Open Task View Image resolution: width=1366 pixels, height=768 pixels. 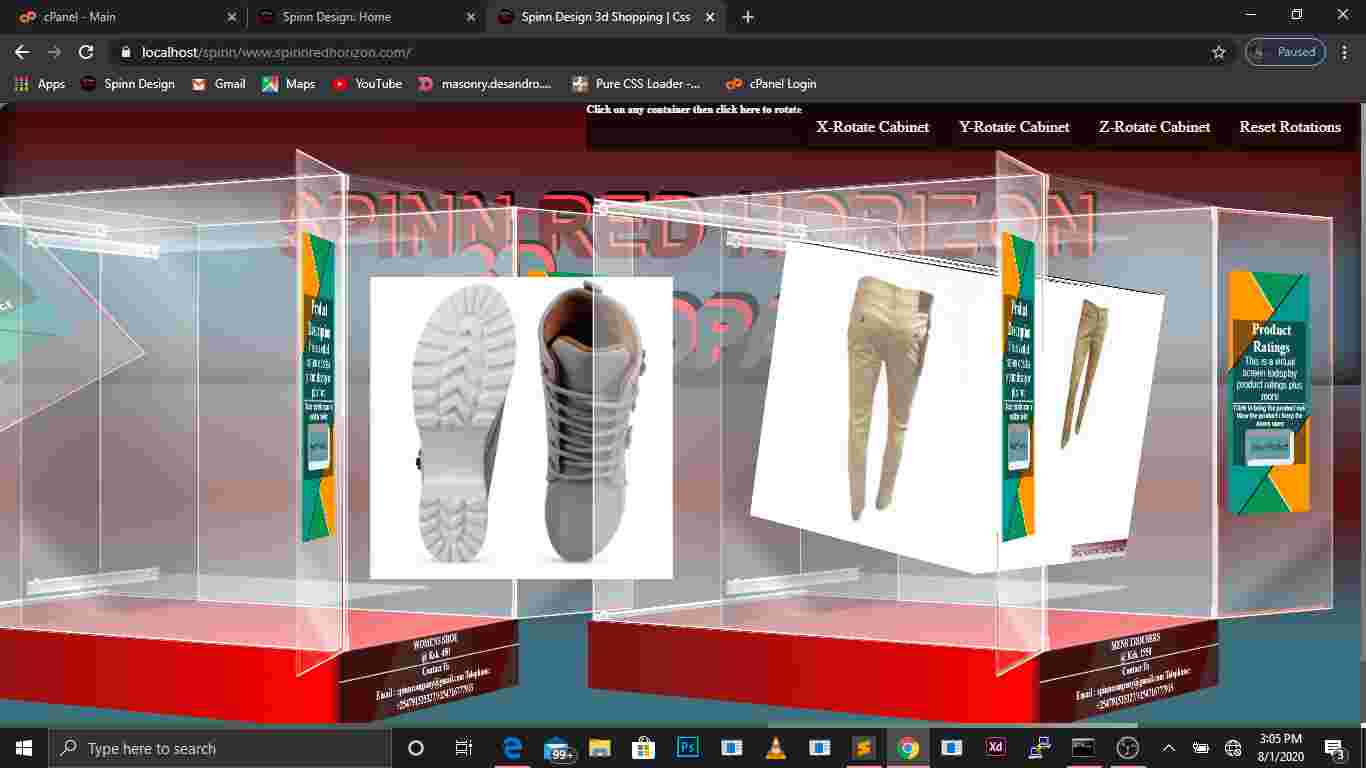463,748
